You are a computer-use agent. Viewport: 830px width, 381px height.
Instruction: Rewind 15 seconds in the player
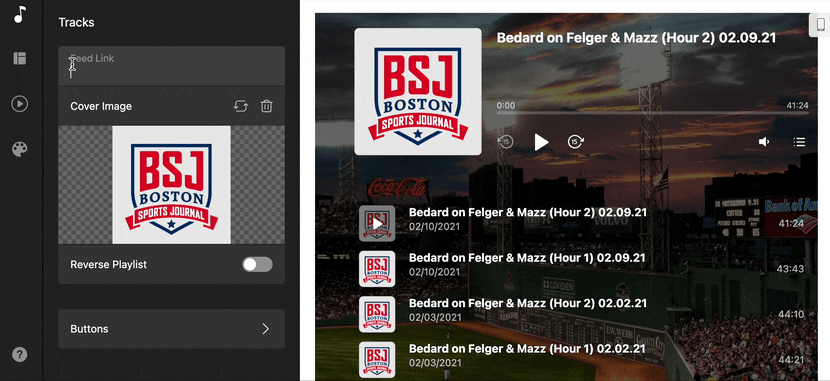506,142
